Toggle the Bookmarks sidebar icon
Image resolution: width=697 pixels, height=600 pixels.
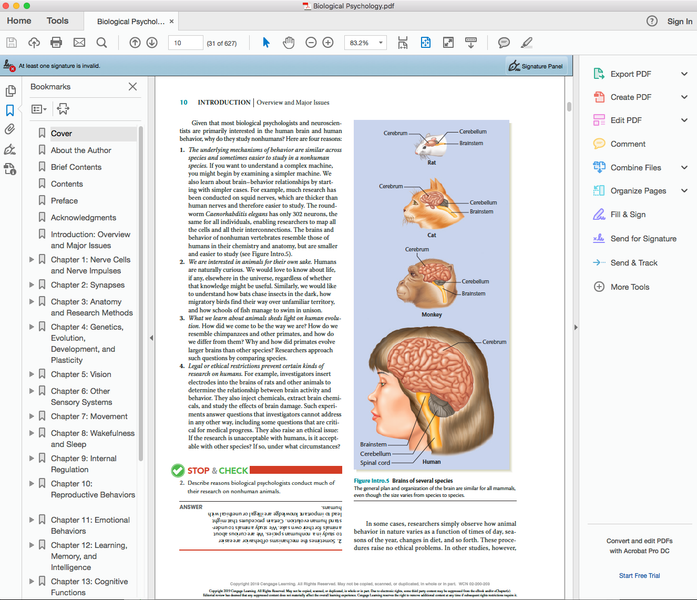pyautogui.click(x=10, y=110)
